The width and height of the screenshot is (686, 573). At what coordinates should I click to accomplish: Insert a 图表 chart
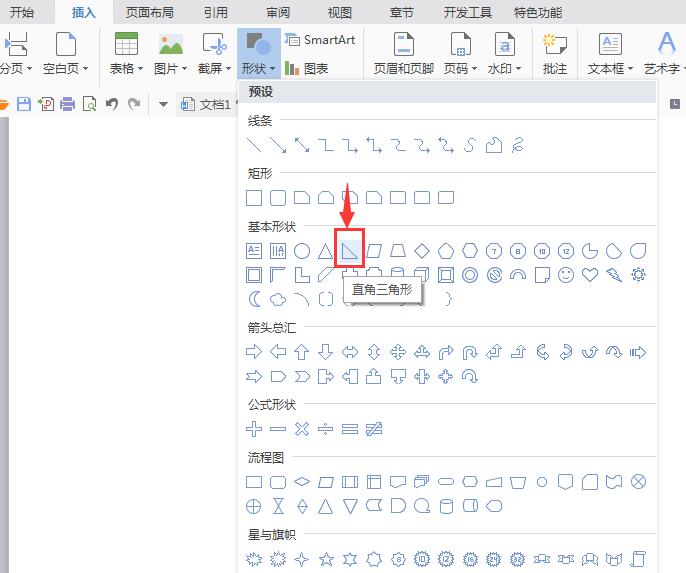point(306,68)
